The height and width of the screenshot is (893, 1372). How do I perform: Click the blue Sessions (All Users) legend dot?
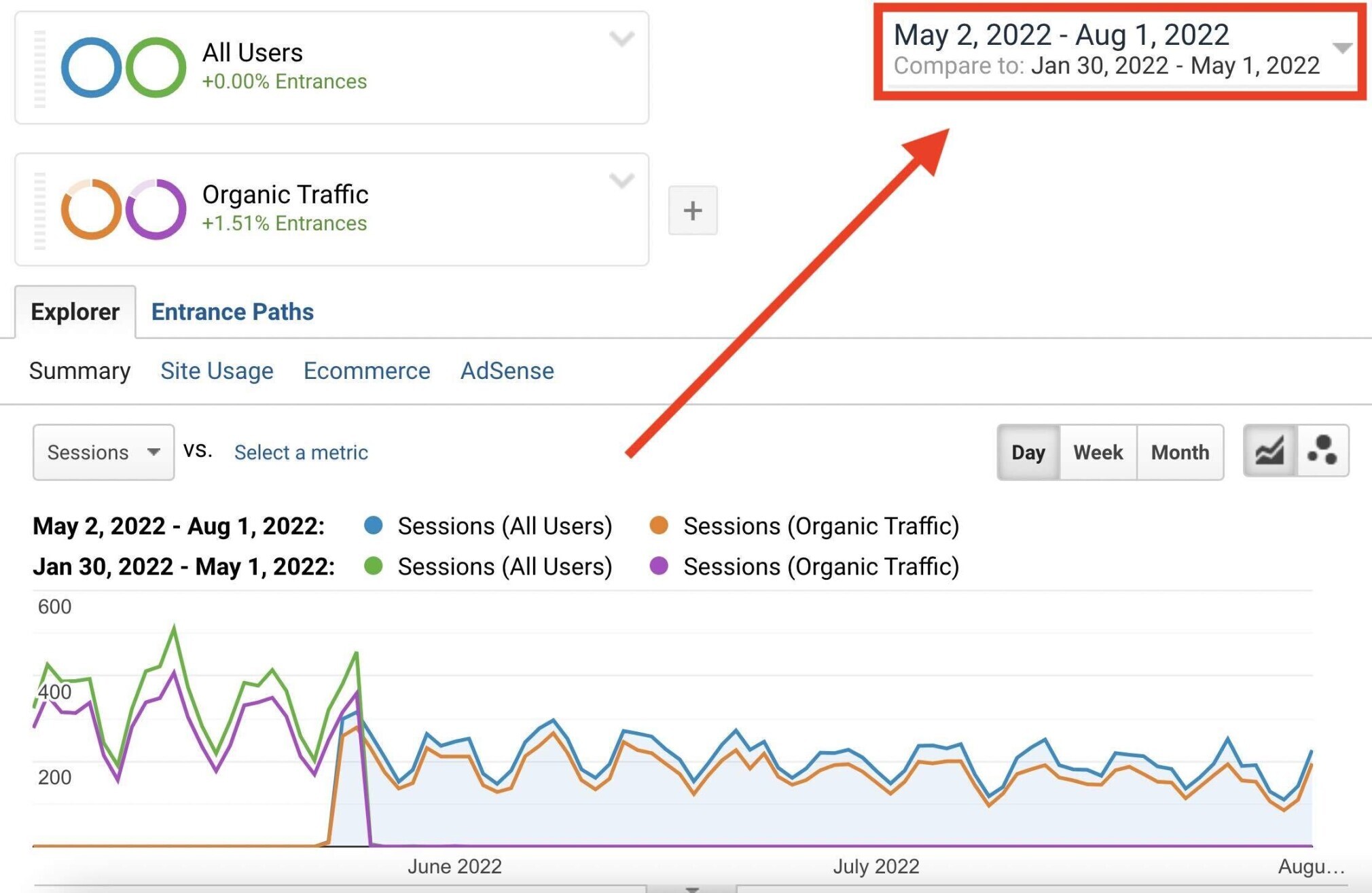tap(373, 526)
